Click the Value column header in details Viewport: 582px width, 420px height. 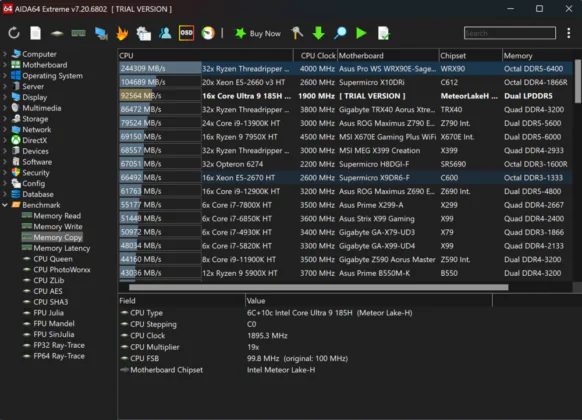click(x=369, y=301)
